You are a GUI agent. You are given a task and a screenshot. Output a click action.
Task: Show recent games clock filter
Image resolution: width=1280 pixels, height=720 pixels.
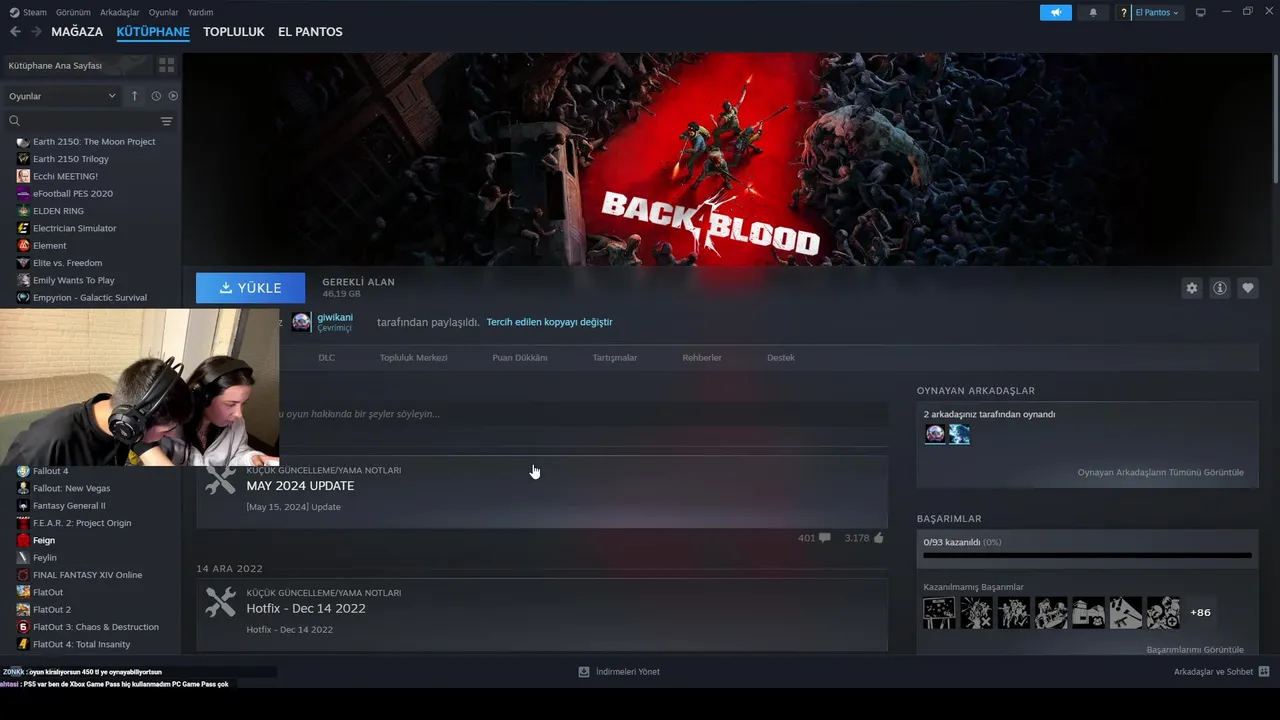[x=156, y=96]
